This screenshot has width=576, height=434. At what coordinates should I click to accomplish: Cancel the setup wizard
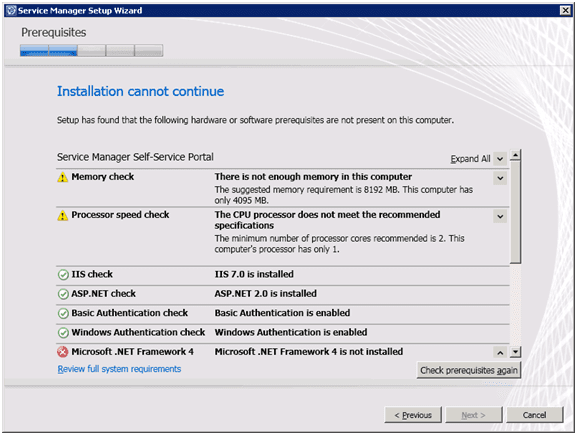click(x=534, y=415)
